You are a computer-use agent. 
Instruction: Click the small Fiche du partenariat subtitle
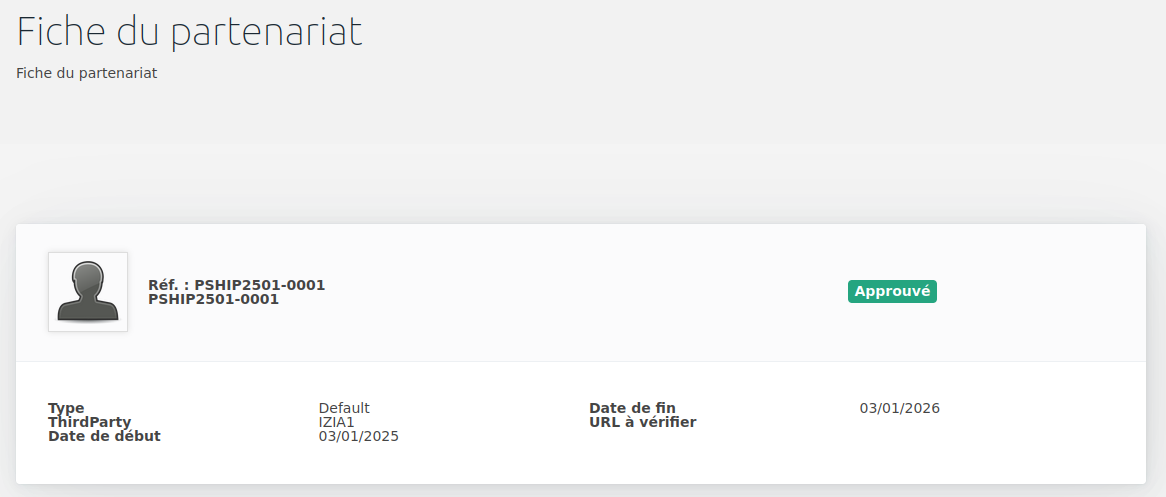click(86, 74)
